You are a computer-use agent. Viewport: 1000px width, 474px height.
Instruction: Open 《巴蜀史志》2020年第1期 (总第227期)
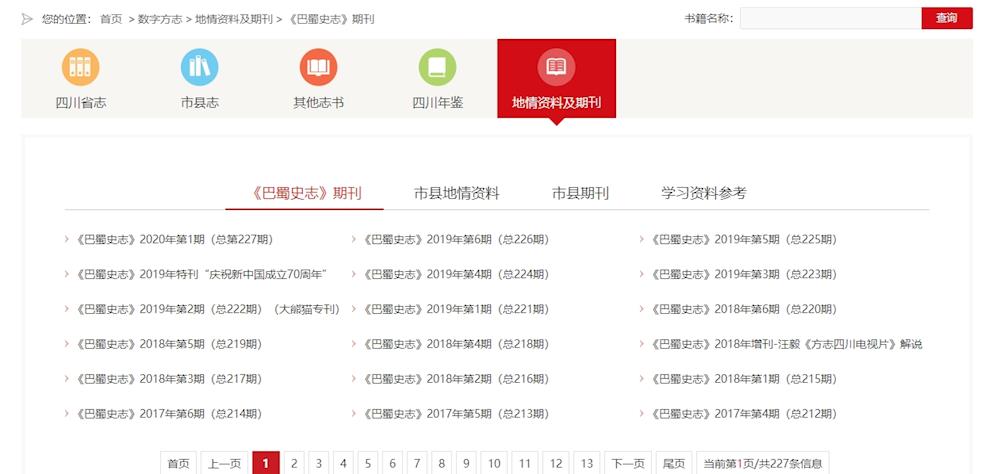pos(174,240)
